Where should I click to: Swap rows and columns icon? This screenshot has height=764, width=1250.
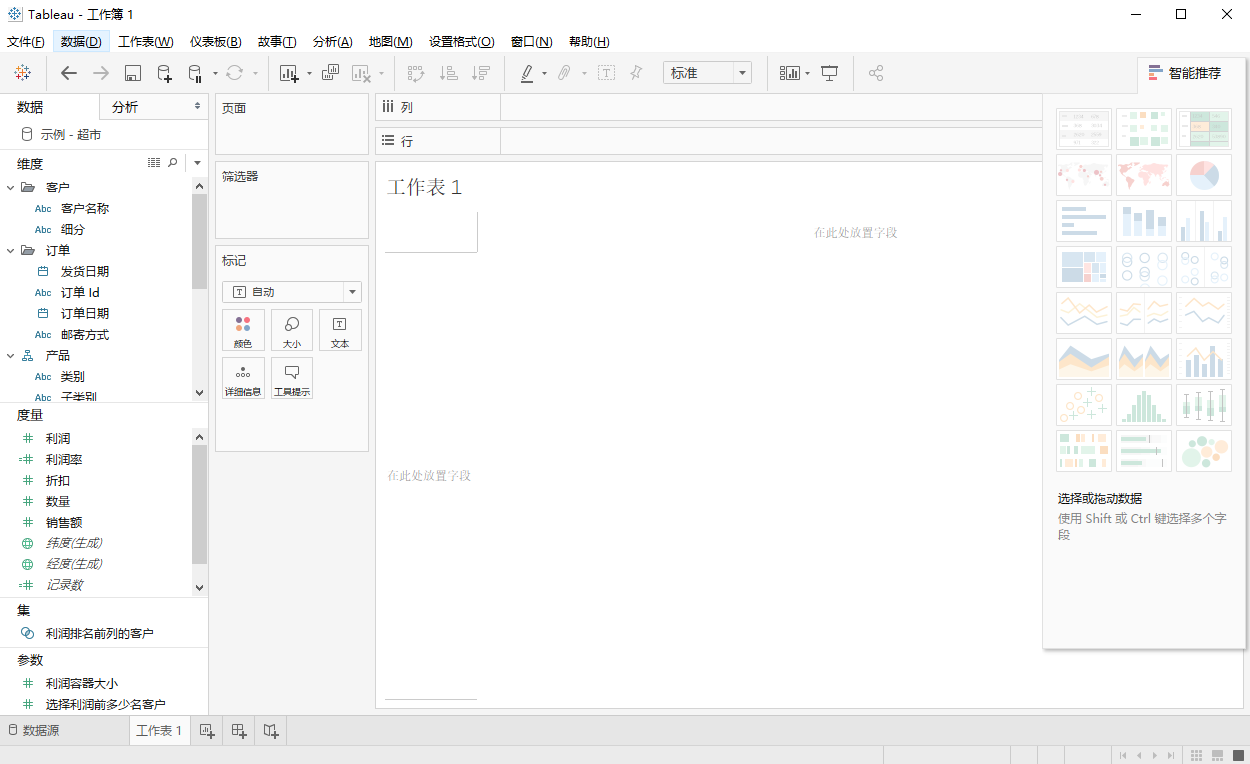(x=417, y=73)
